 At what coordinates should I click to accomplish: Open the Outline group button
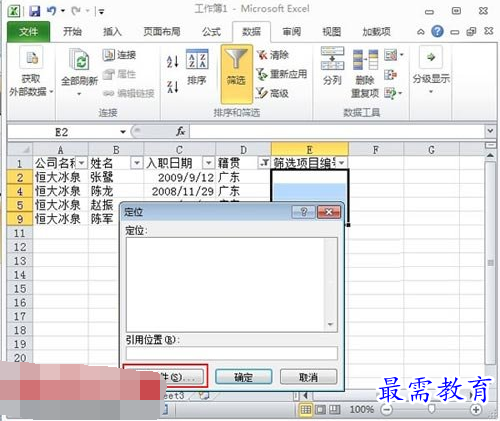coord(431,71)
